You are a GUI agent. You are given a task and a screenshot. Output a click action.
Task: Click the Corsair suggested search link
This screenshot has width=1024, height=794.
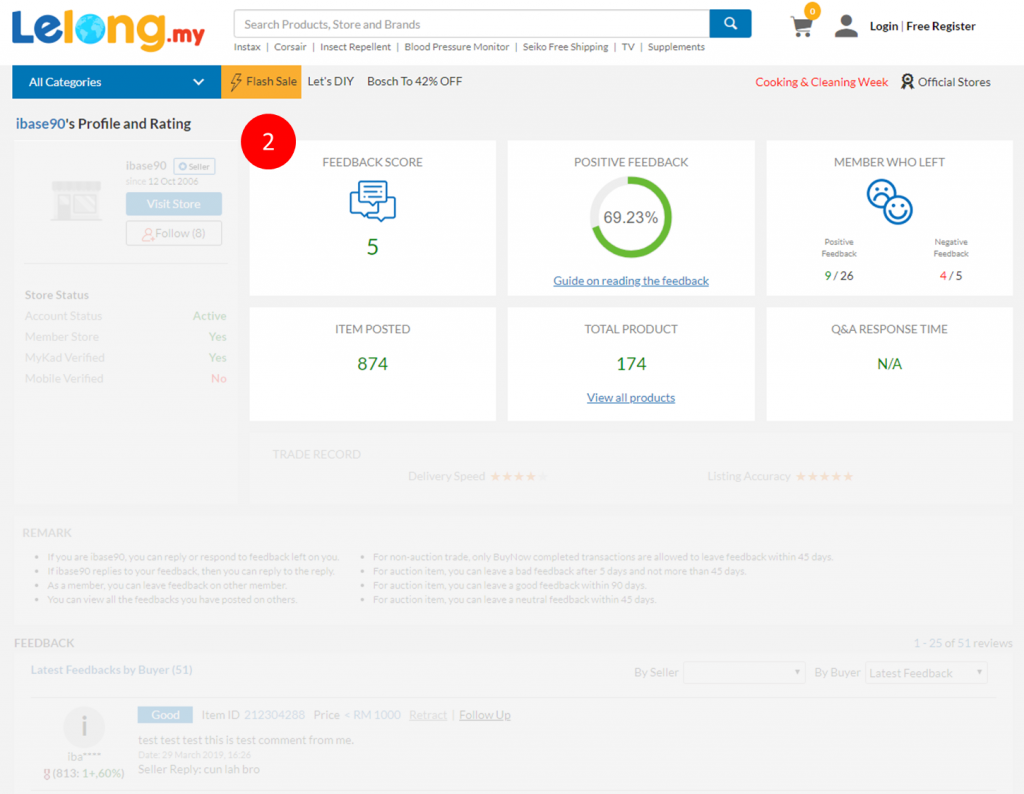(x=290, y=47)
